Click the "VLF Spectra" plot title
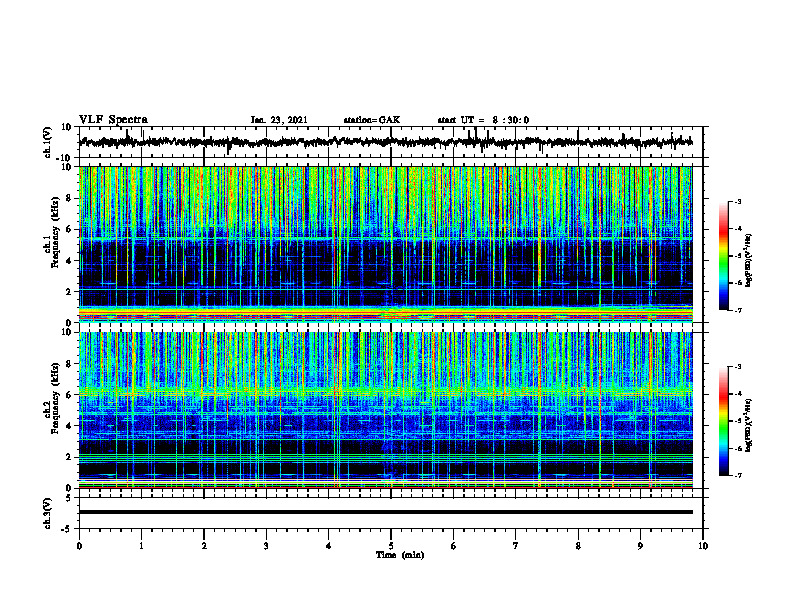 point(113,120)
